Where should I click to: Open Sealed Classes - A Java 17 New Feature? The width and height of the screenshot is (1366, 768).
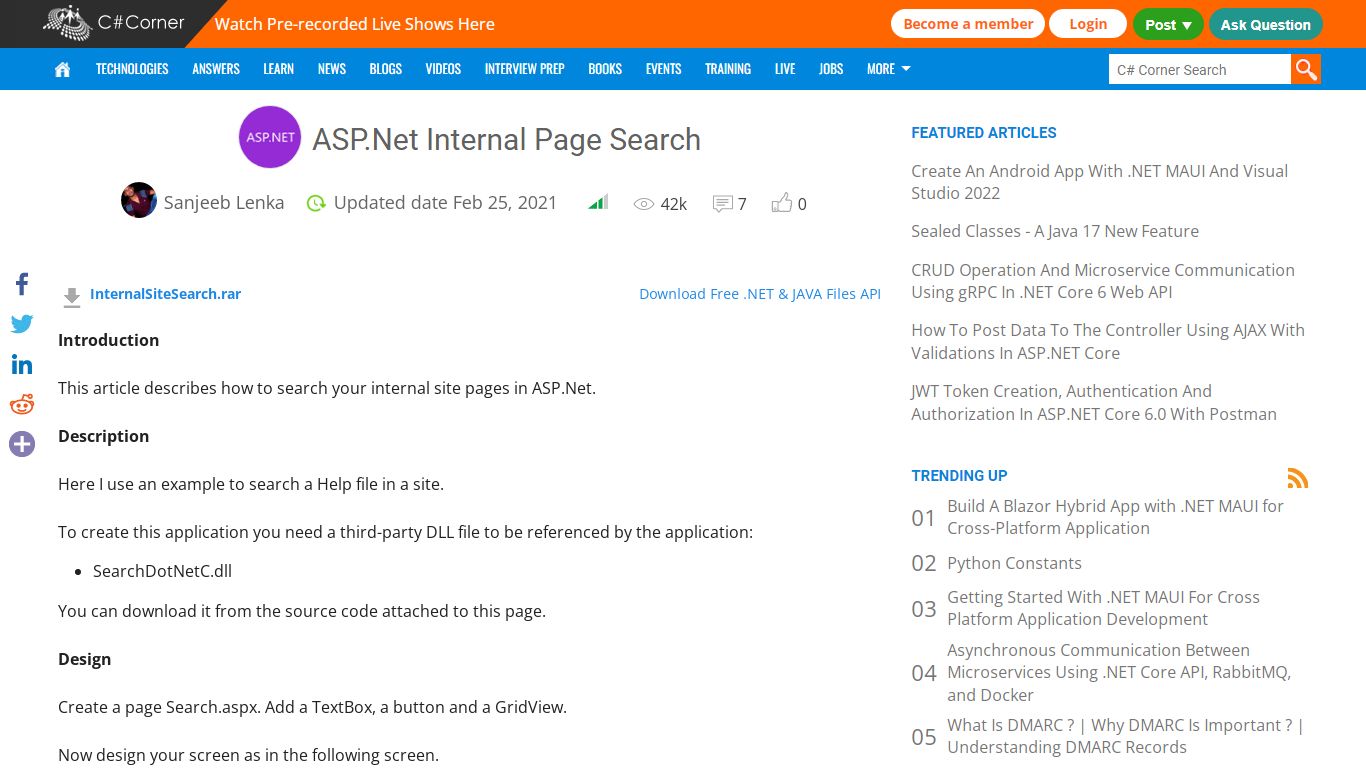click(1055, 231)
